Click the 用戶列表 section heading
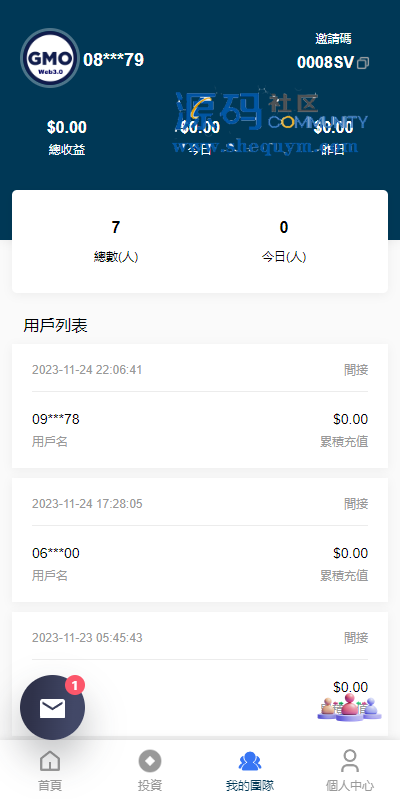 point(56,326)
